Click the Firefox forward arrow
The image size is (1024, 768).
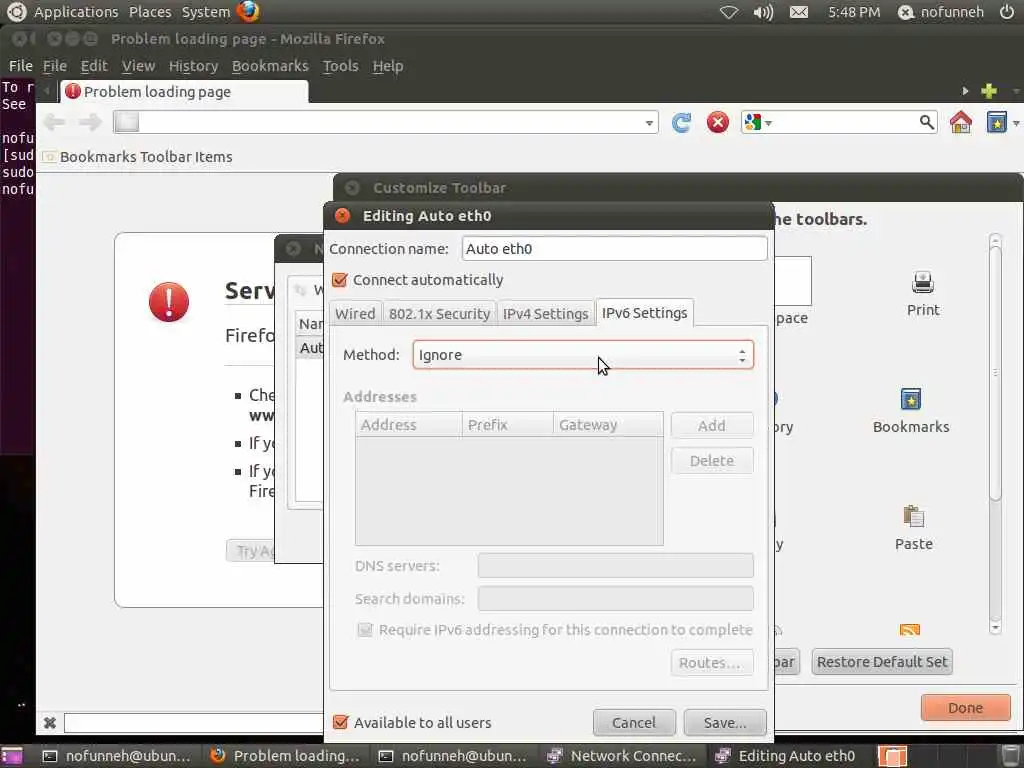pyautogui.click(x=90, y=122)
